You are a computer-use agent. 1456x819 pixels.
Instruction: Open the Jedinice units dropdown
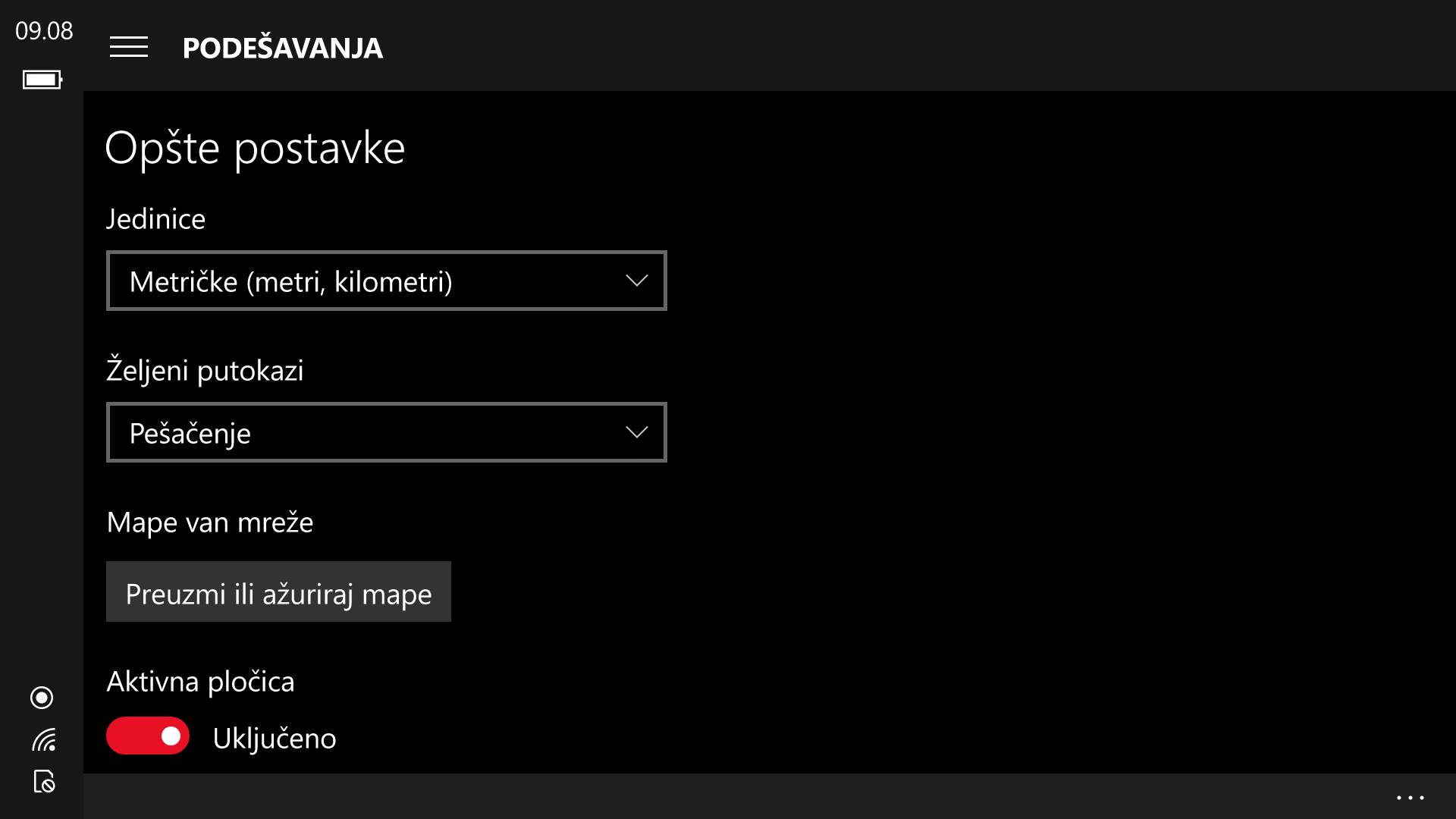386,281
